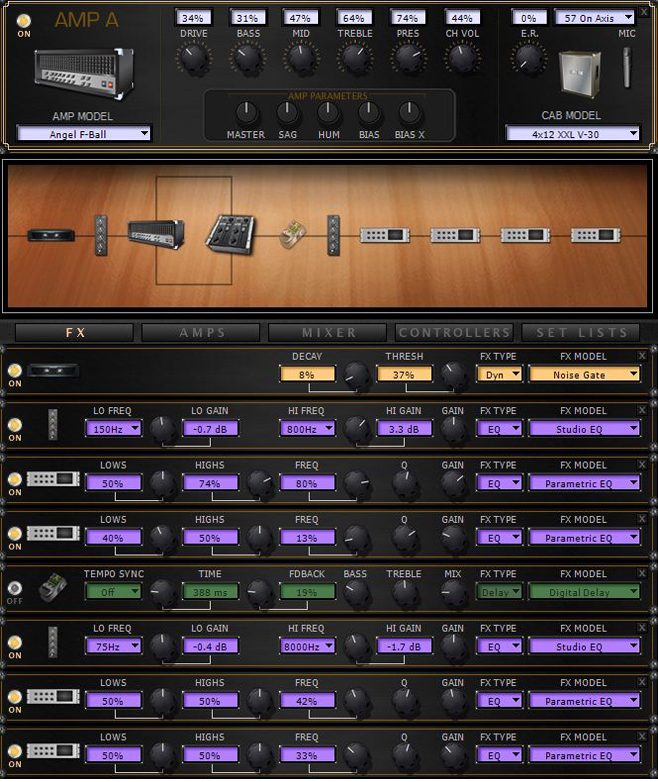Remove the 75Hz Studio EQ effect
658x782 pixels.
point(642,627)
